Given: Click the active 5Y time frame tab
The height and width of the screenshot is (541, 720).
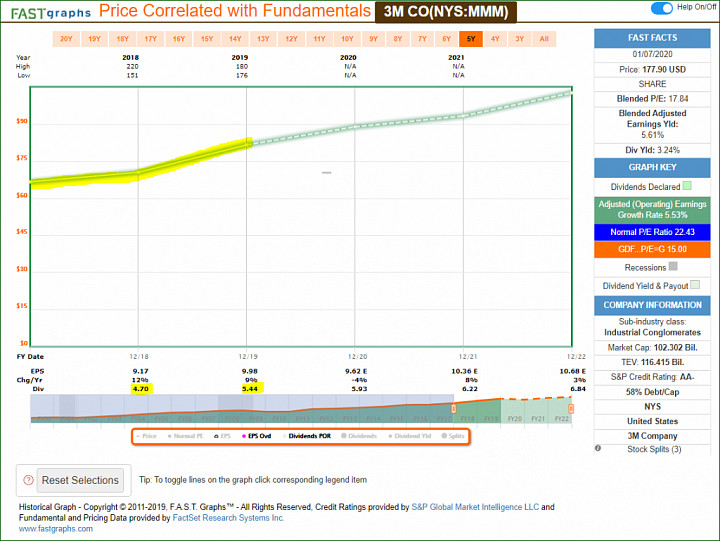Looking at the screenshot, I should click(x=471, y=39).
